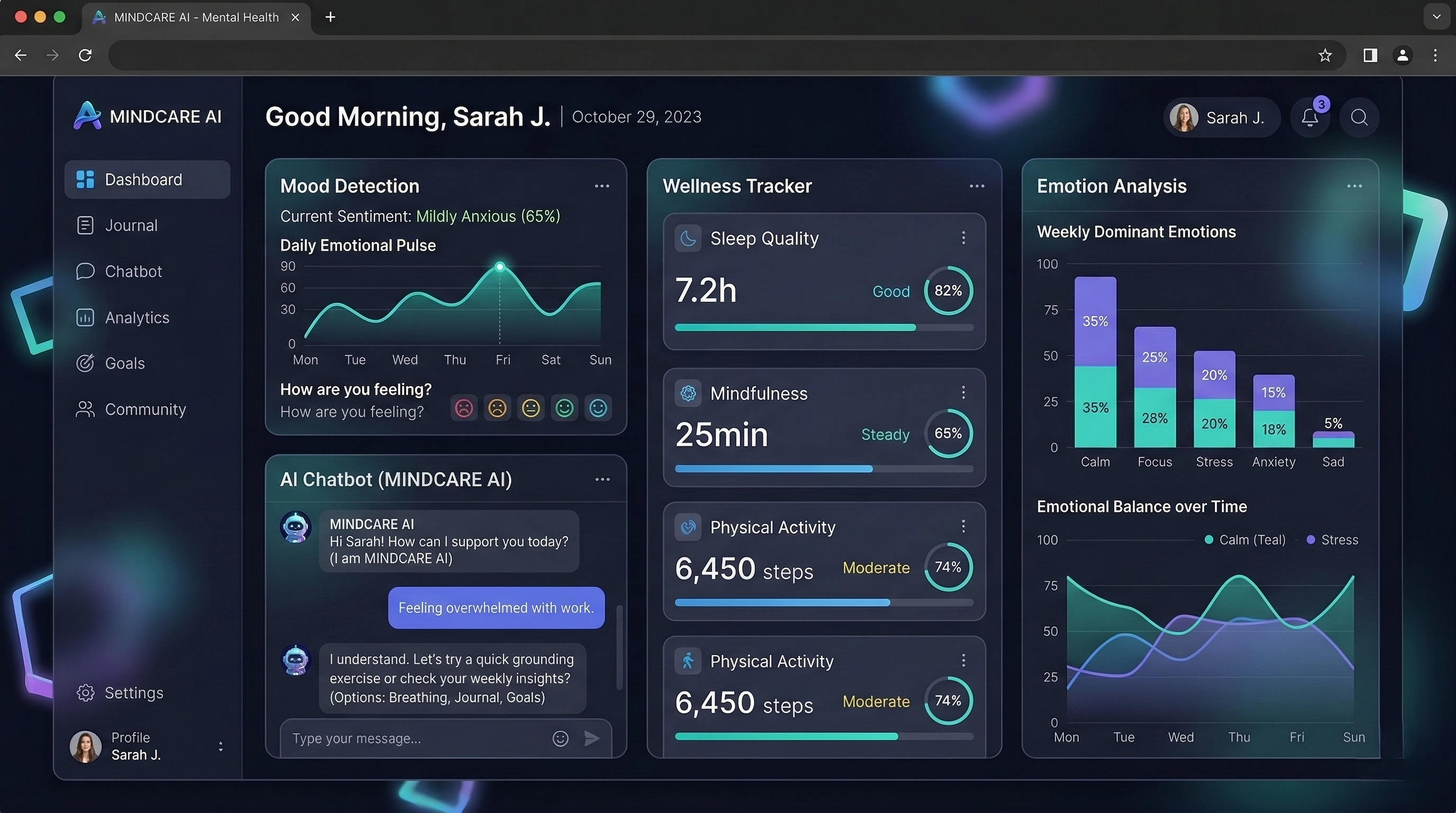The width and height of the screenshot is (1456, 813).
Task: Send the chatbot message arrow
Action: (591, 738)
